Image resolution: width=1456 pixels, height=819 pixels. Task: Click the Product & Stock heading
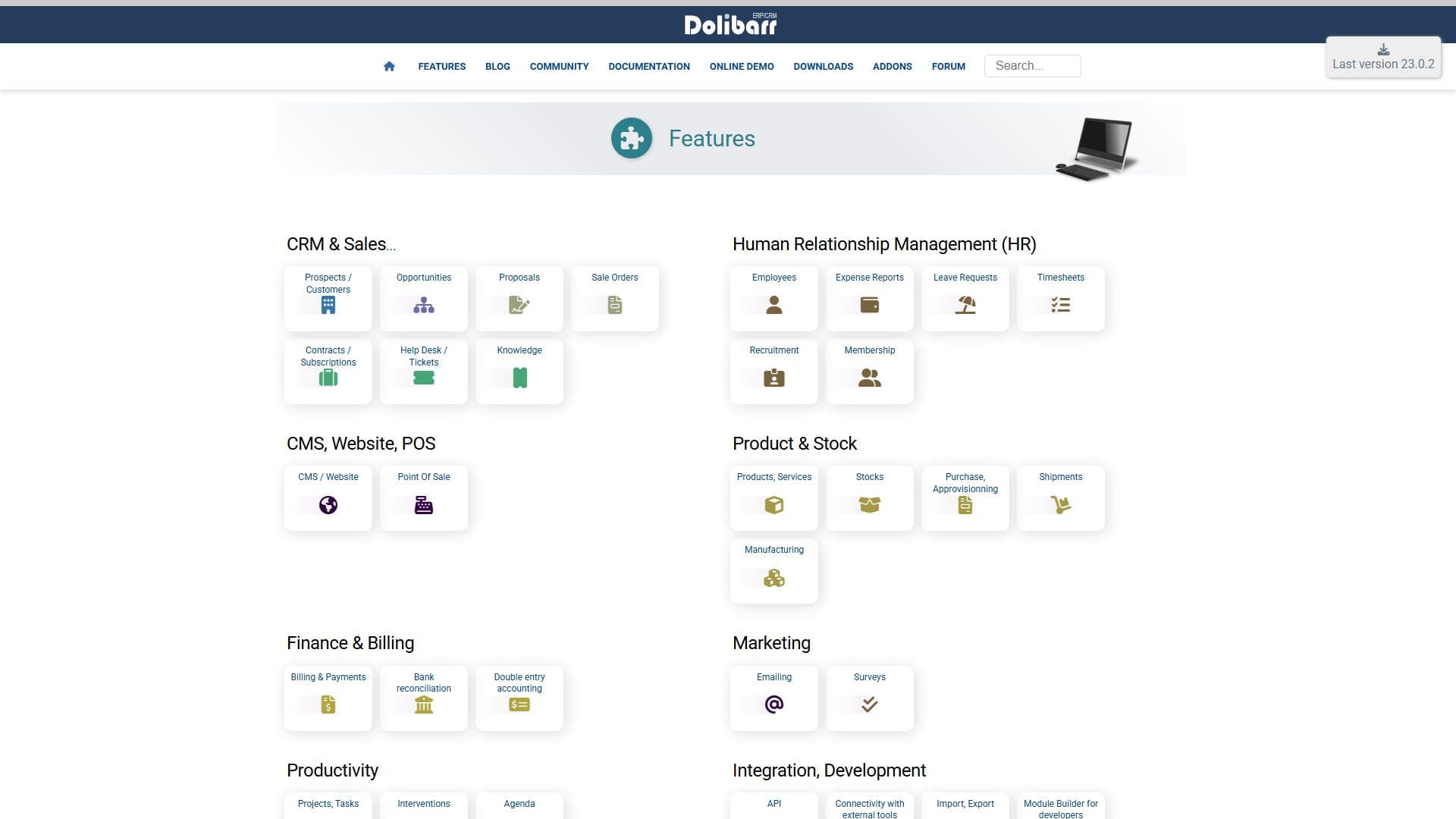tap(795, 444)
